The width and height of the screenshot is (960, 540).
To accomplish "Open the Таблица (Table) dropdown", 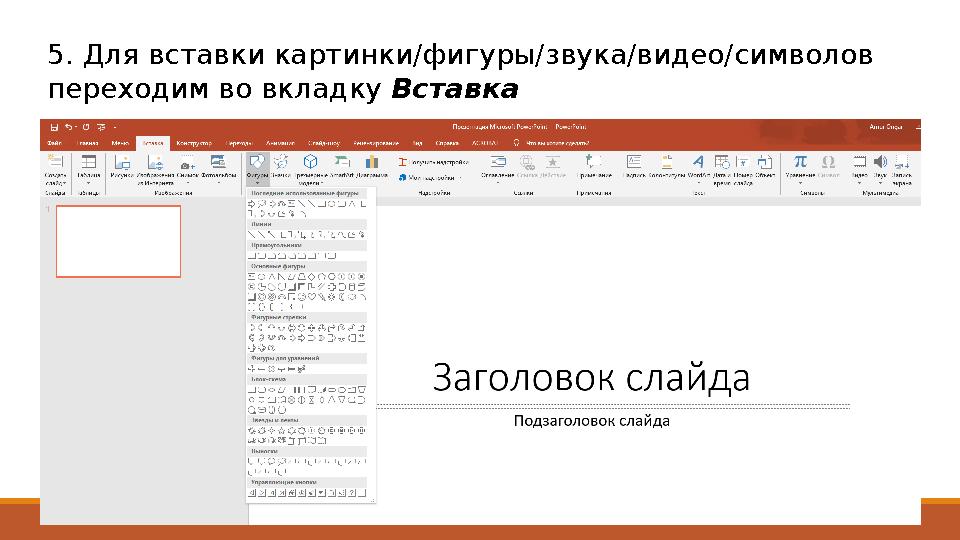I will point(89,183).
